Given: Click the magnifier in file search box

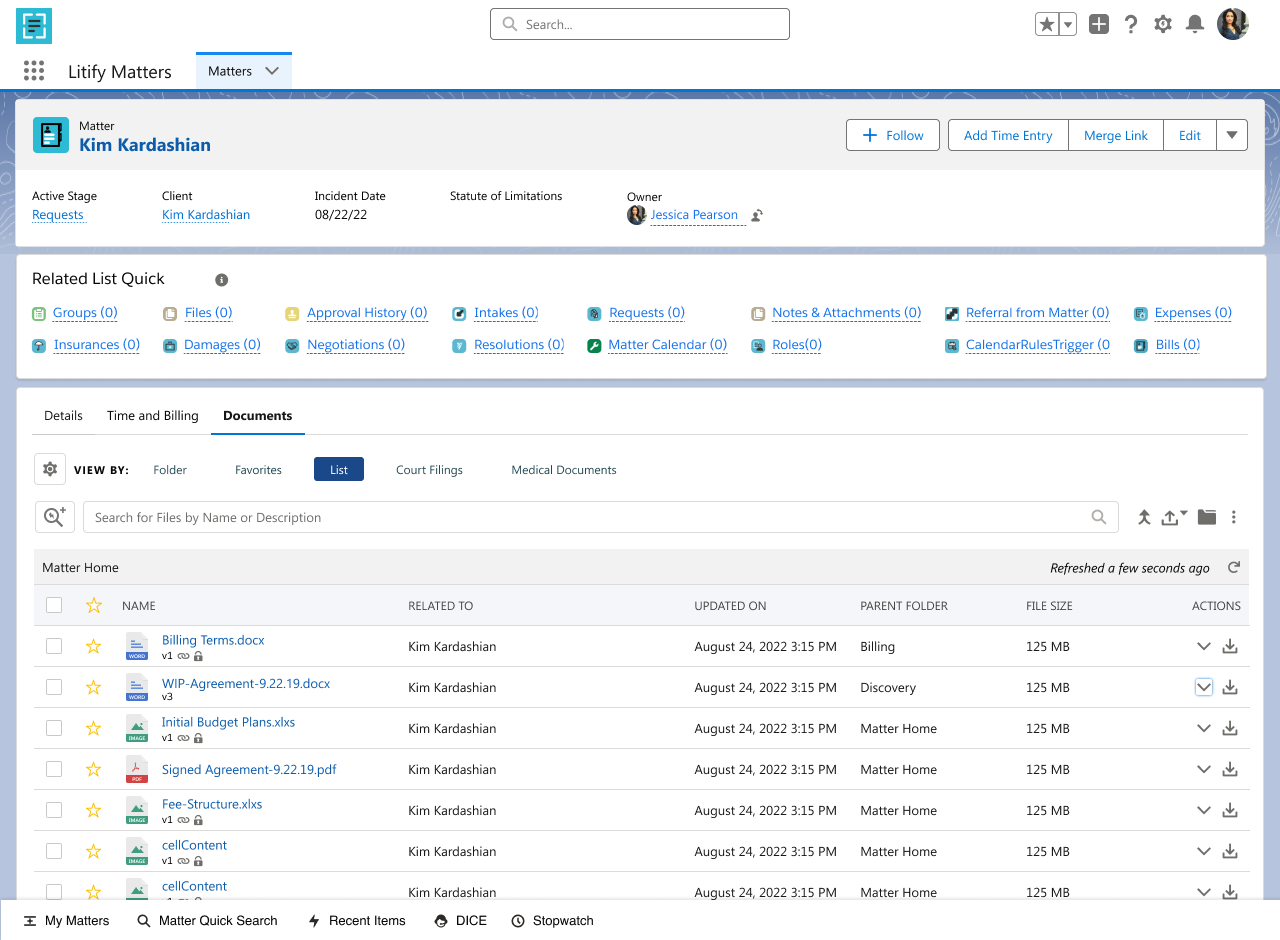Looking at the screenshot, I should point(1099,517).
